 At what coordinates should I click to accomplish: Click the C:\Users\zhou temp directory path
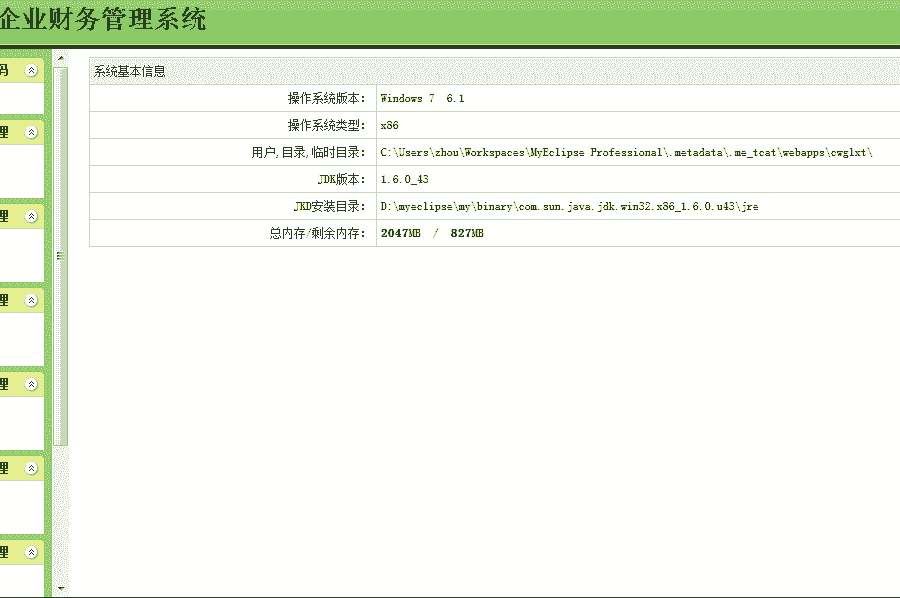tap(626, 153)
